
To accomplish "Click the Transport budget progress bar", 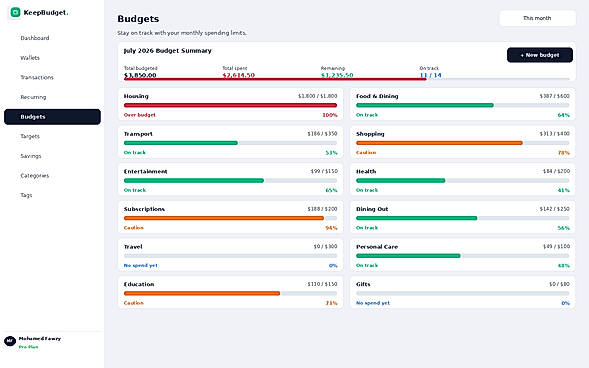I will [x=230, y=143].
